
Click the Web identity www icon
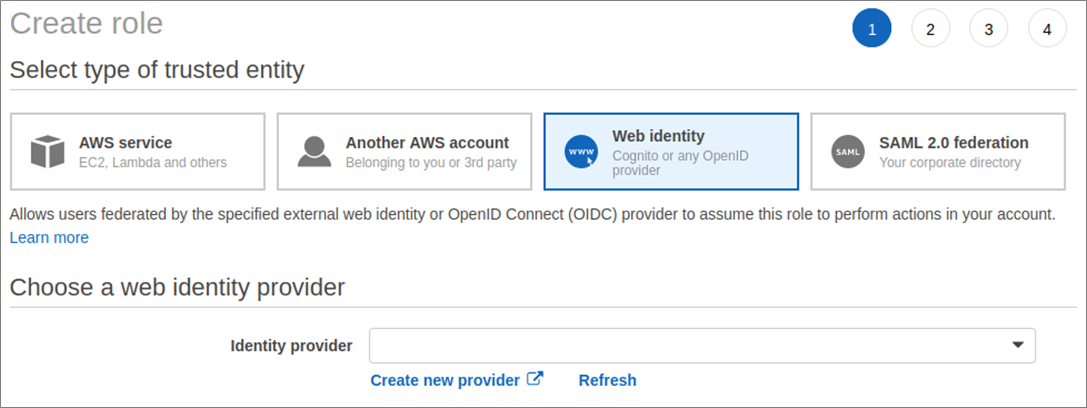click(x=581, y=152)
